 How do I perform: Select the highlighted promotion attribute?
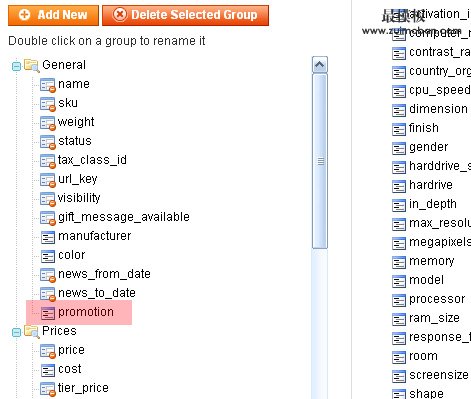click(x=86, y=312)
